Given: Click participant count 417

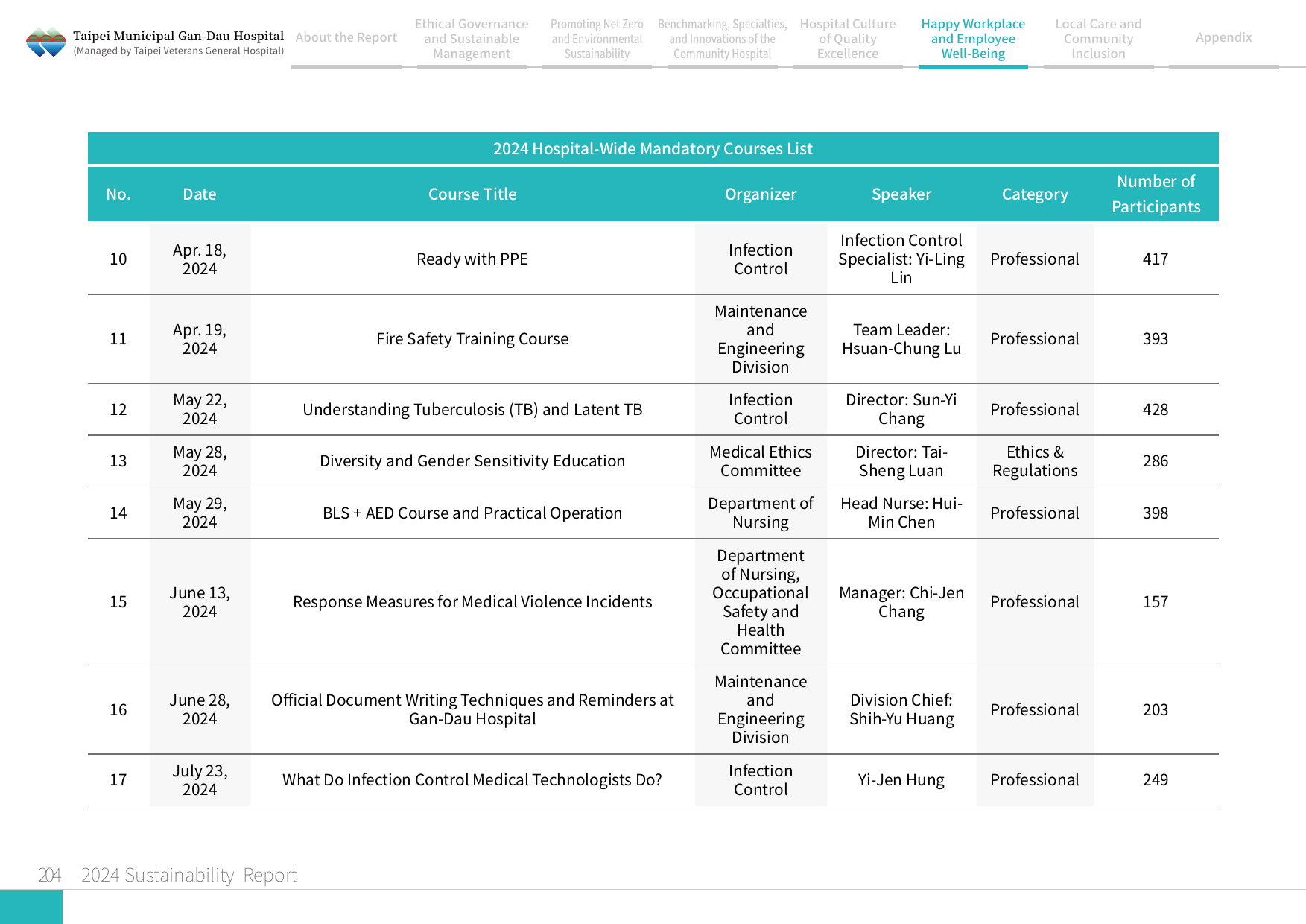Looking at the screenshot, I should [1156, 259].
